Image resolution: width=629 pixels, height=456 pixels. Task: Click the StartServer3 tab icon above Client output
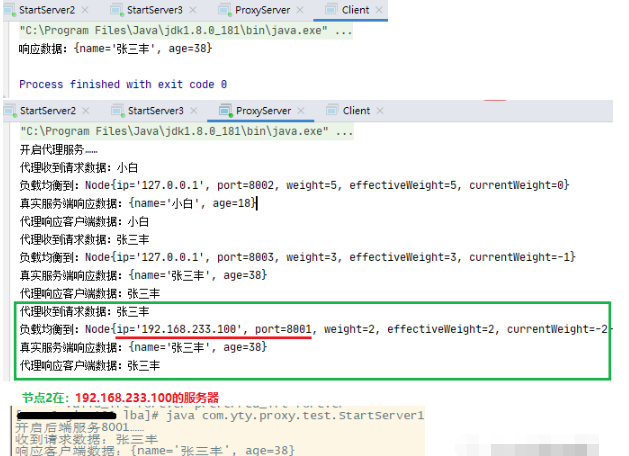click(x=117, y=10)
